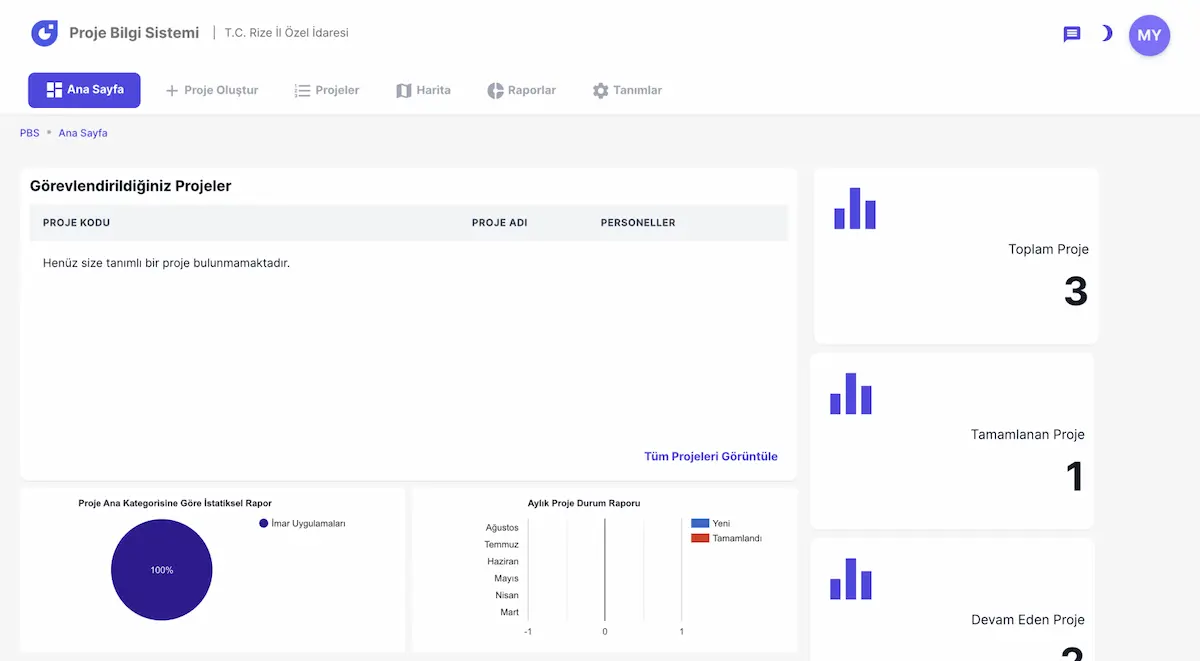Click the Devam Eden Proje bar chart icon
Screen dimensions: 1200x661
pyautogui.click(x=851, y=579)
